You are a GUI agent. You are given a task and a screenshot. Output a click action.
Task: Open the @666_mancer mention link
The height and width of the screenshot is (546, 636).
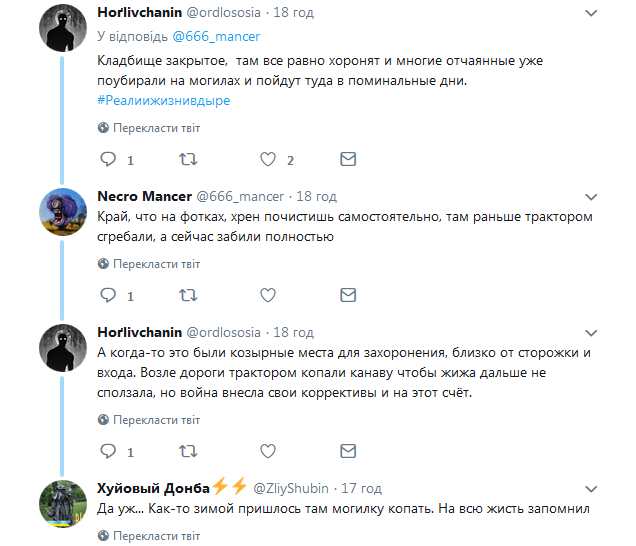(216, 36)
